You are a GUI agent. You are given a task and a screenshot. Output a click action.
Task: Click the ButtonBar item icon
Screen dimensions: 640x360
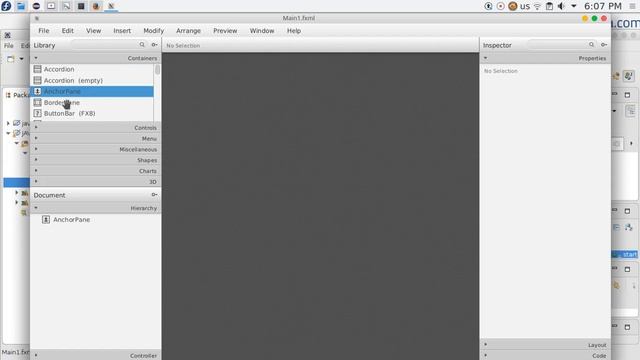click(38, 113)
